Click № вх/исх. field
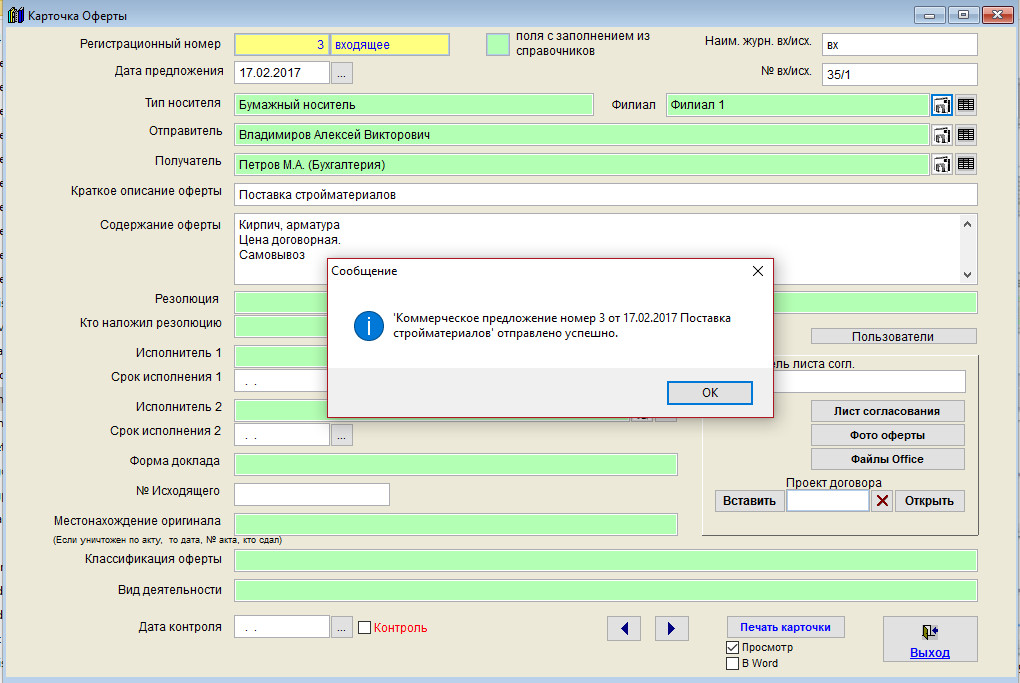 tap(900, 74)
